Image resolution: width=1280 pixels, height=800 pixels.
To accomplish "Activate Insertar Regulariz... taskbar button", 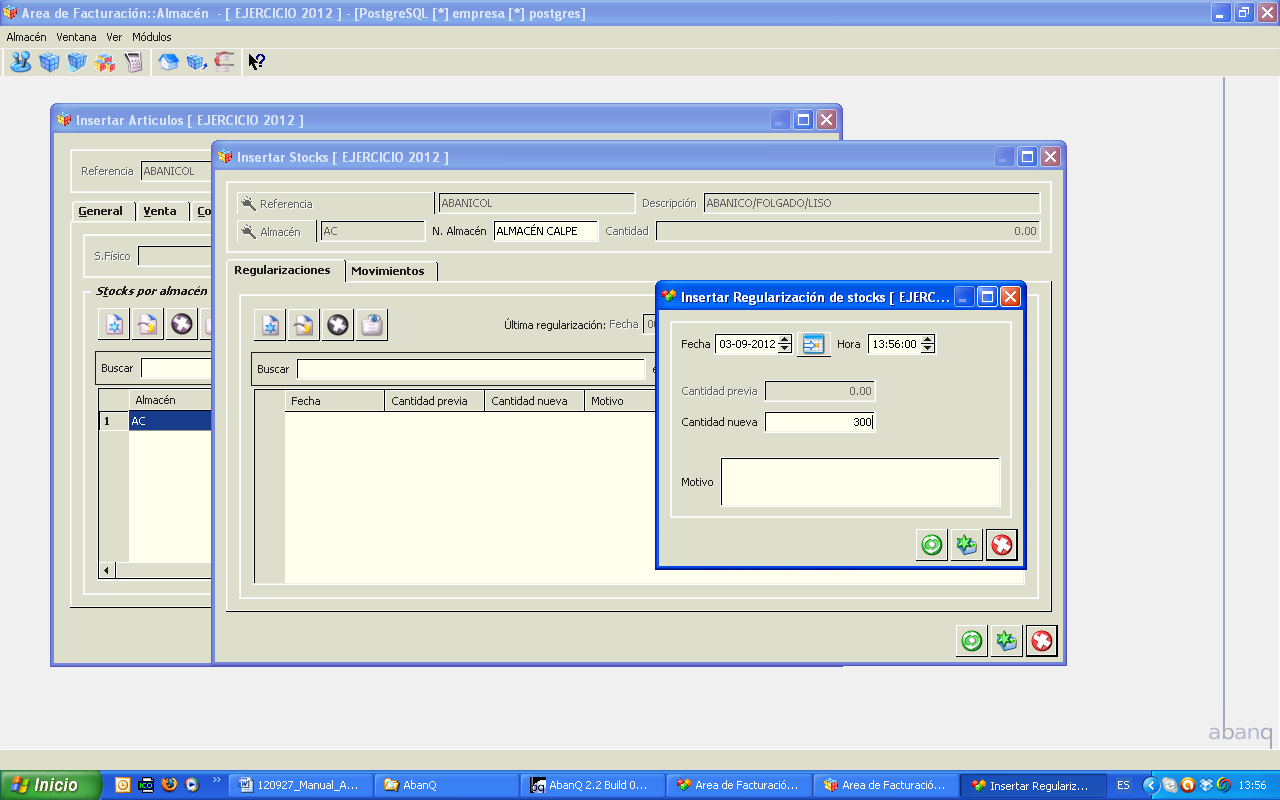I will pyautogui.click(x=1034, y=785).
